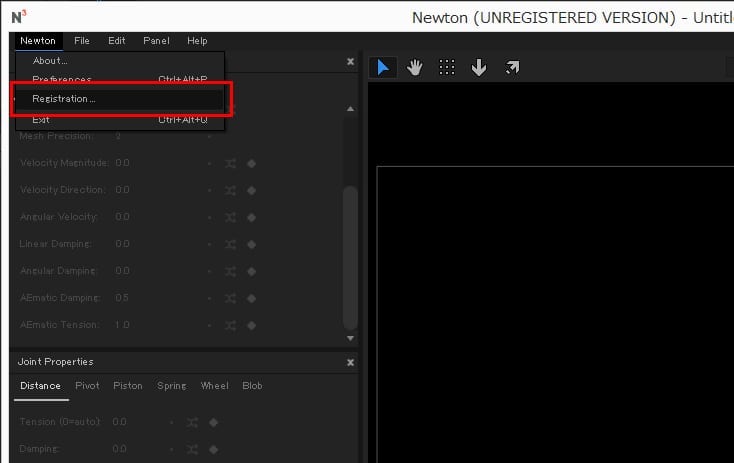Image resolution: width=734 pixels, height=463 pixels.
Task: Click the dotted grid tool icon
Action: pyautogui.click(x=447, y=68)
